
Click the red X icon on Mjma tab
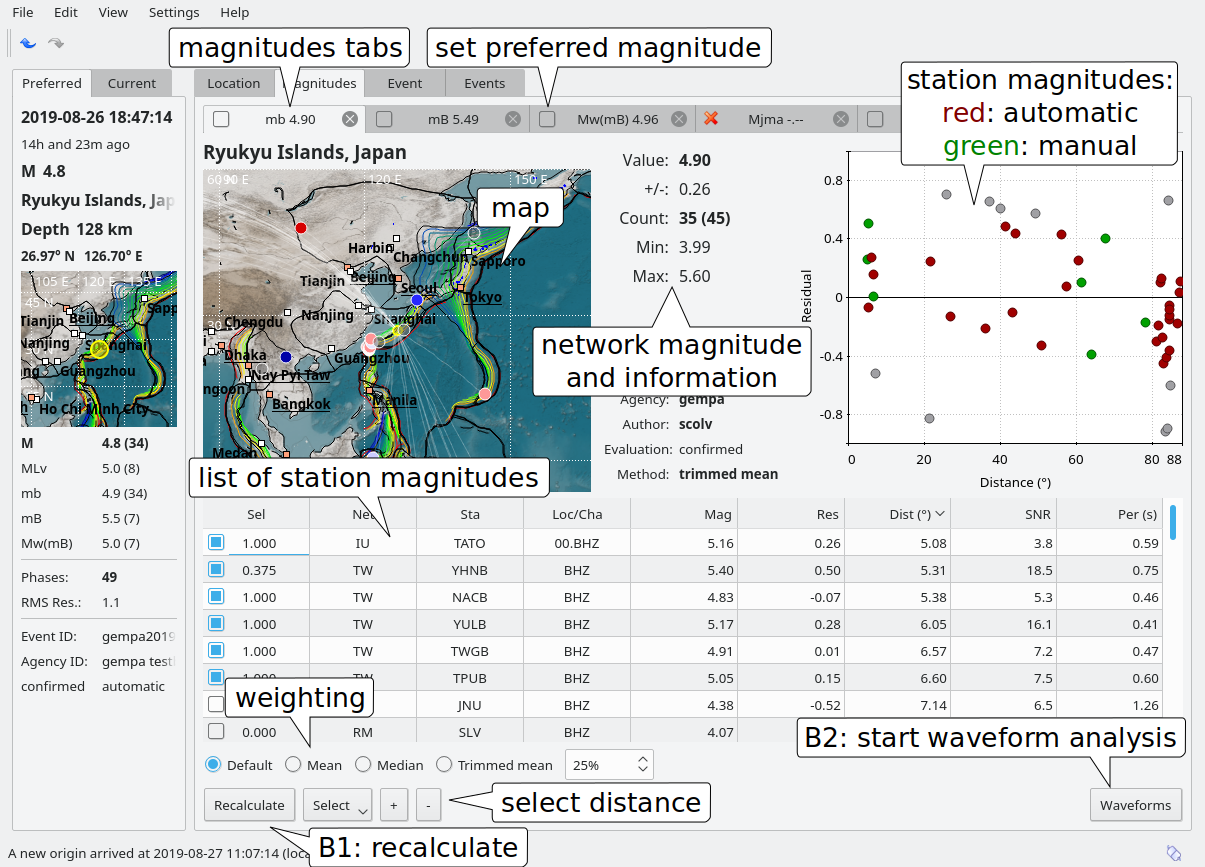[711, 119]
